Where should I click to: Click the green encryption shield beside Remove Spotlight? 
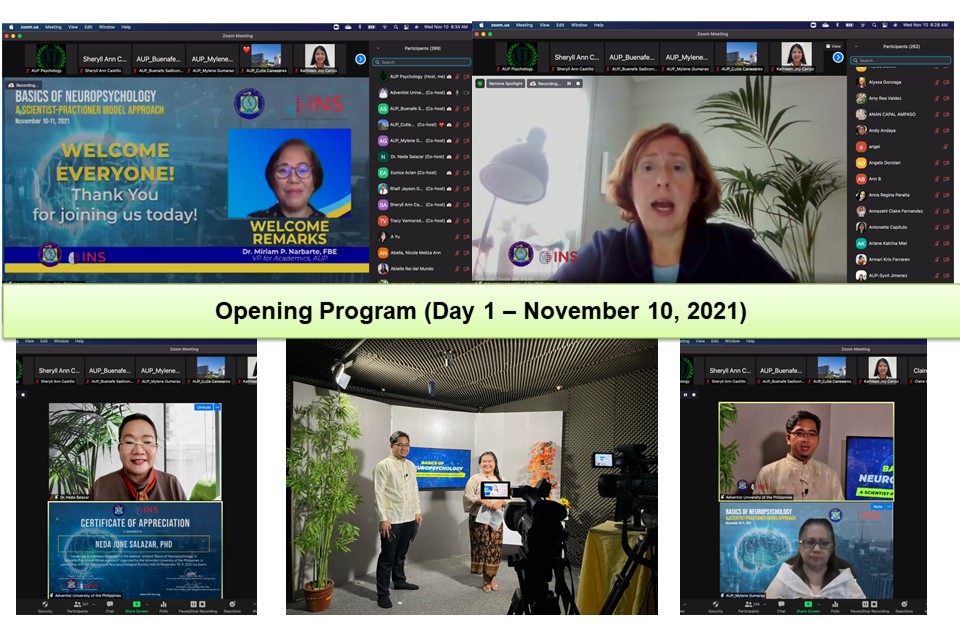point(481,84)
